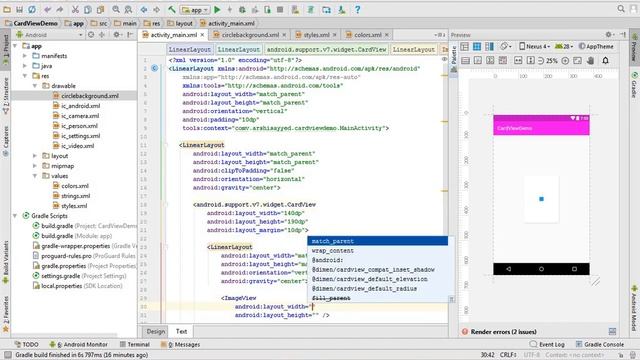This screenshot has width=640, height=360.
Task: Show Design surface view in Preview
Action: (464, 47)
